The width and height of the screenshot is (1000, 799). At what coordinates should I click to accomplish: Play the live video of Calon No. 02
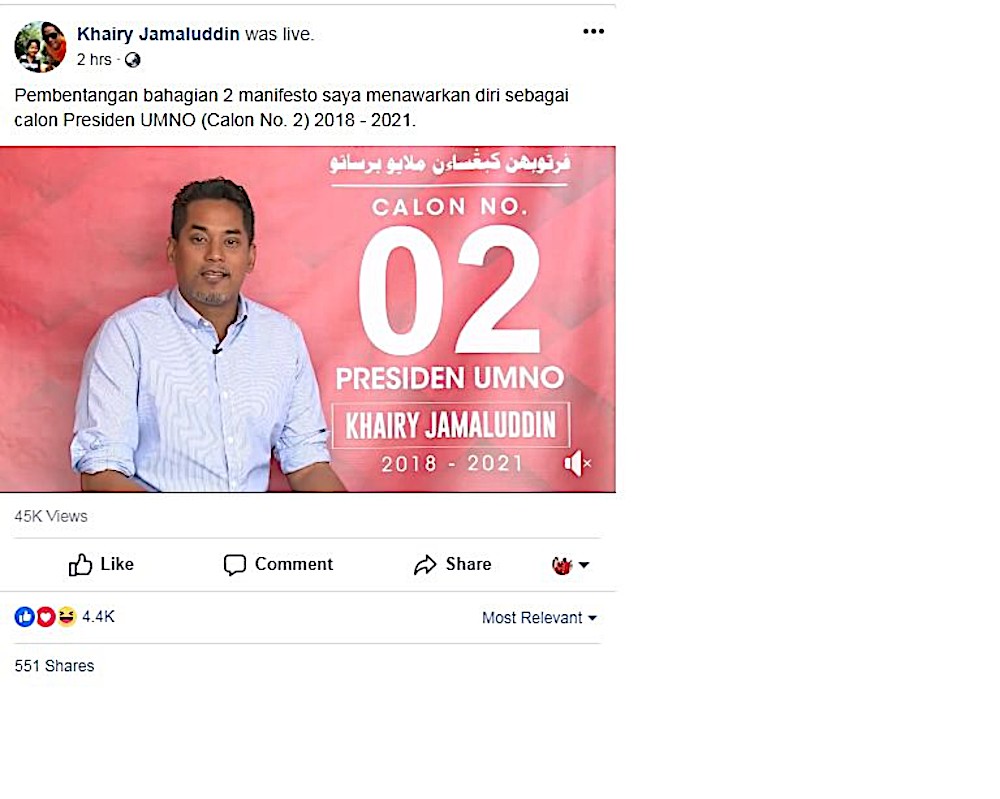[307, 319]
